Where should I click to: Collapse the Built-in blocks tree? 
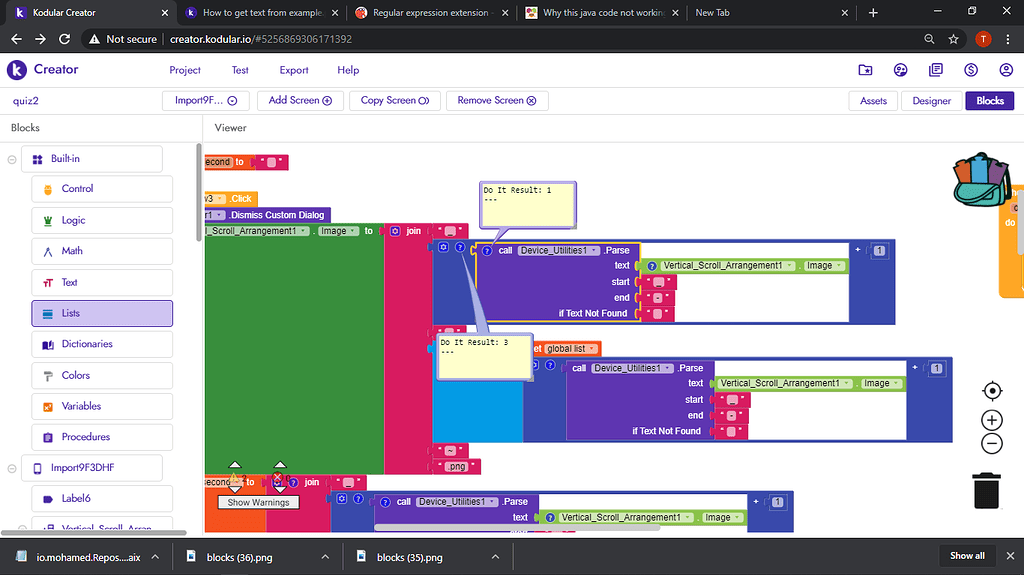12,159
